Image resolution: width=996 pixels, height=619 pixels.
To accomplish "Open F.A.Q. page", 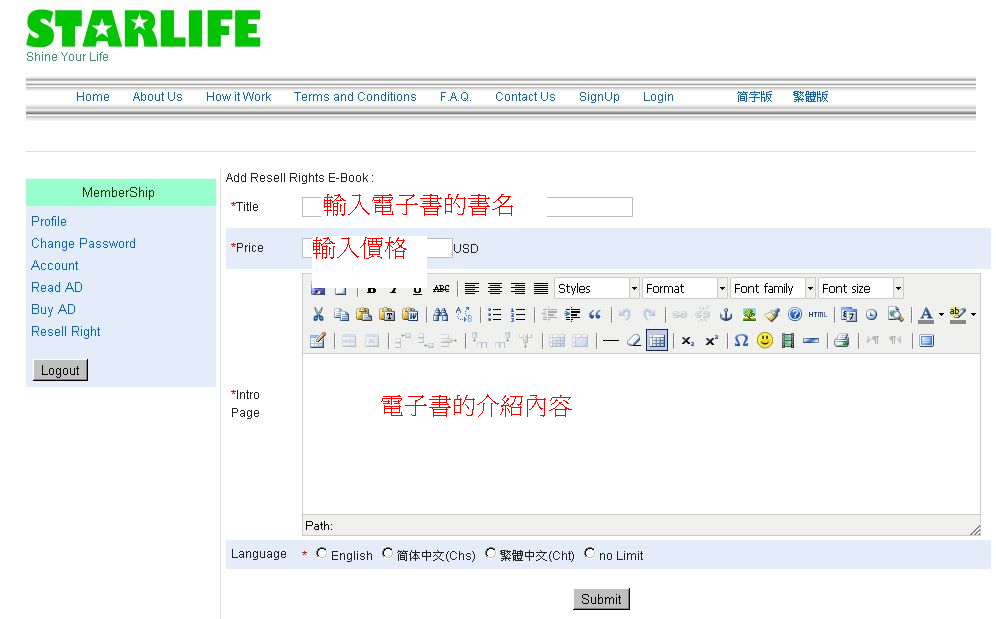I will 455,97.
